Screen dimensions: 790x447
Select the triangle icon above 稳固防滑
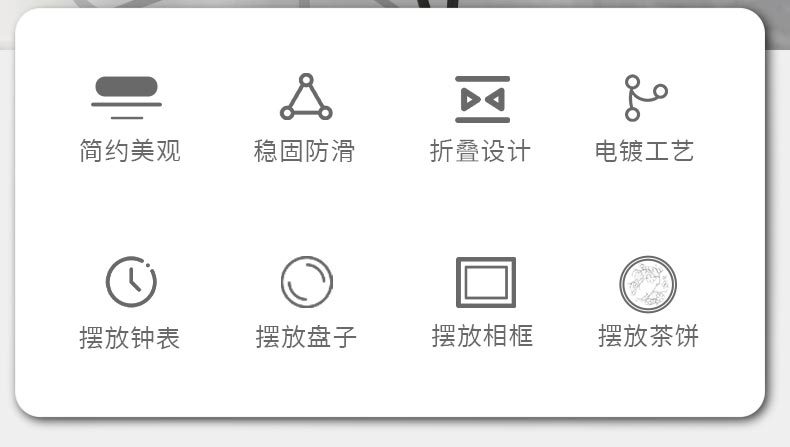point(306,97)
